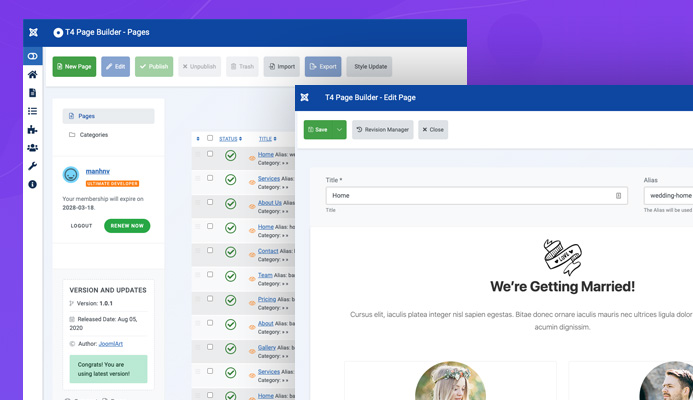Tick the checkbox for the About Us row
Image resolution: width=693 pixels, height=400 pixels.
tap(210, 202)
